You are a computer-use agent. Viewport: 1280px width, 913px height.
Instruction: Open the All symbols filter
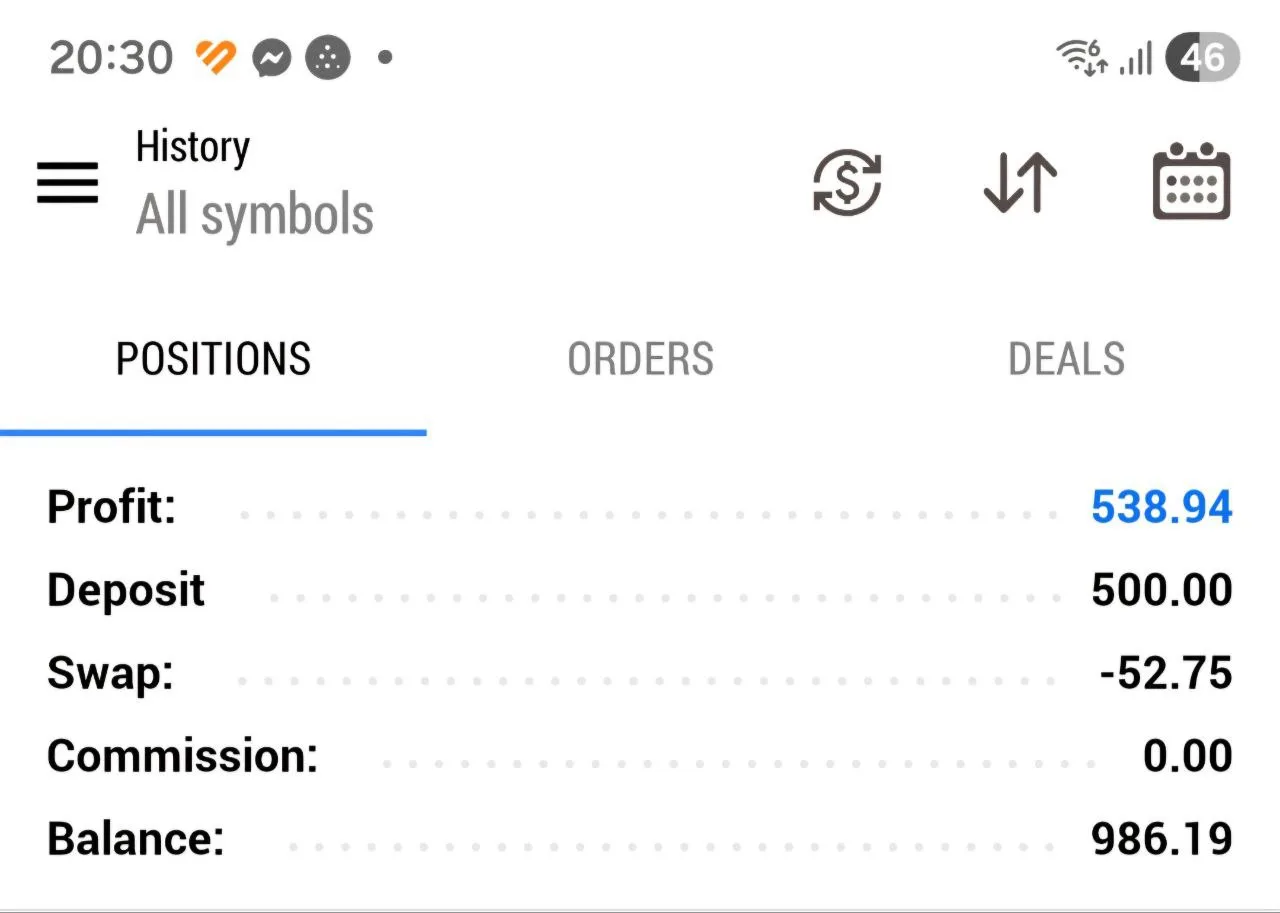tap(255, 215)
